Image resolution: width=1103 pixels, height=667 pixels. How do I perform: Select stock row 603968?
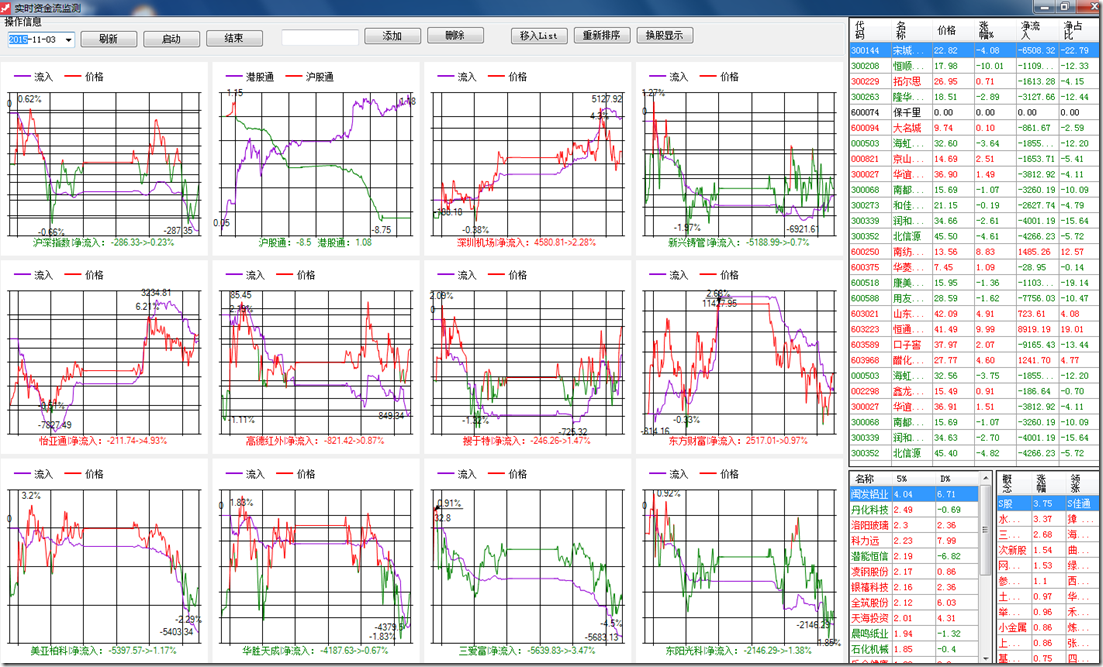pyautogui.click(x=974, y=360)
